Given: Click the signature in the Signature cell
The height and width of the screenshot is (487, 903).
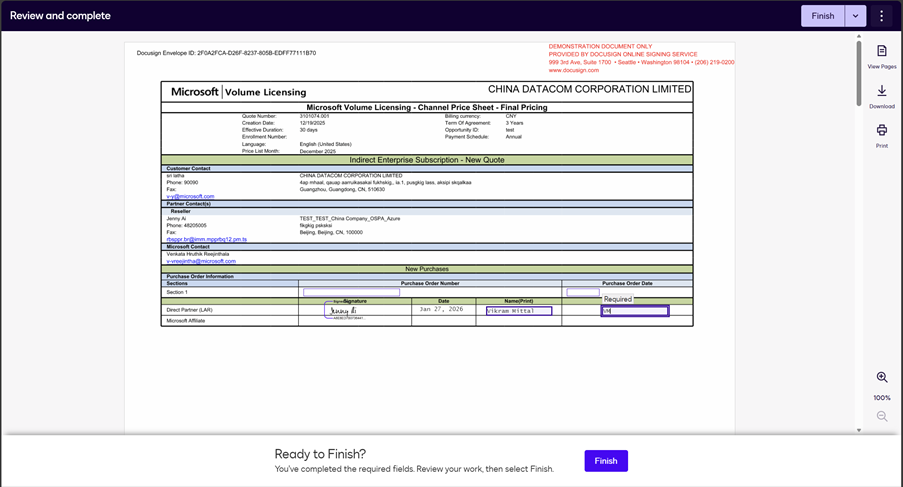Looking at the screenshot, I should coord(344,310).
